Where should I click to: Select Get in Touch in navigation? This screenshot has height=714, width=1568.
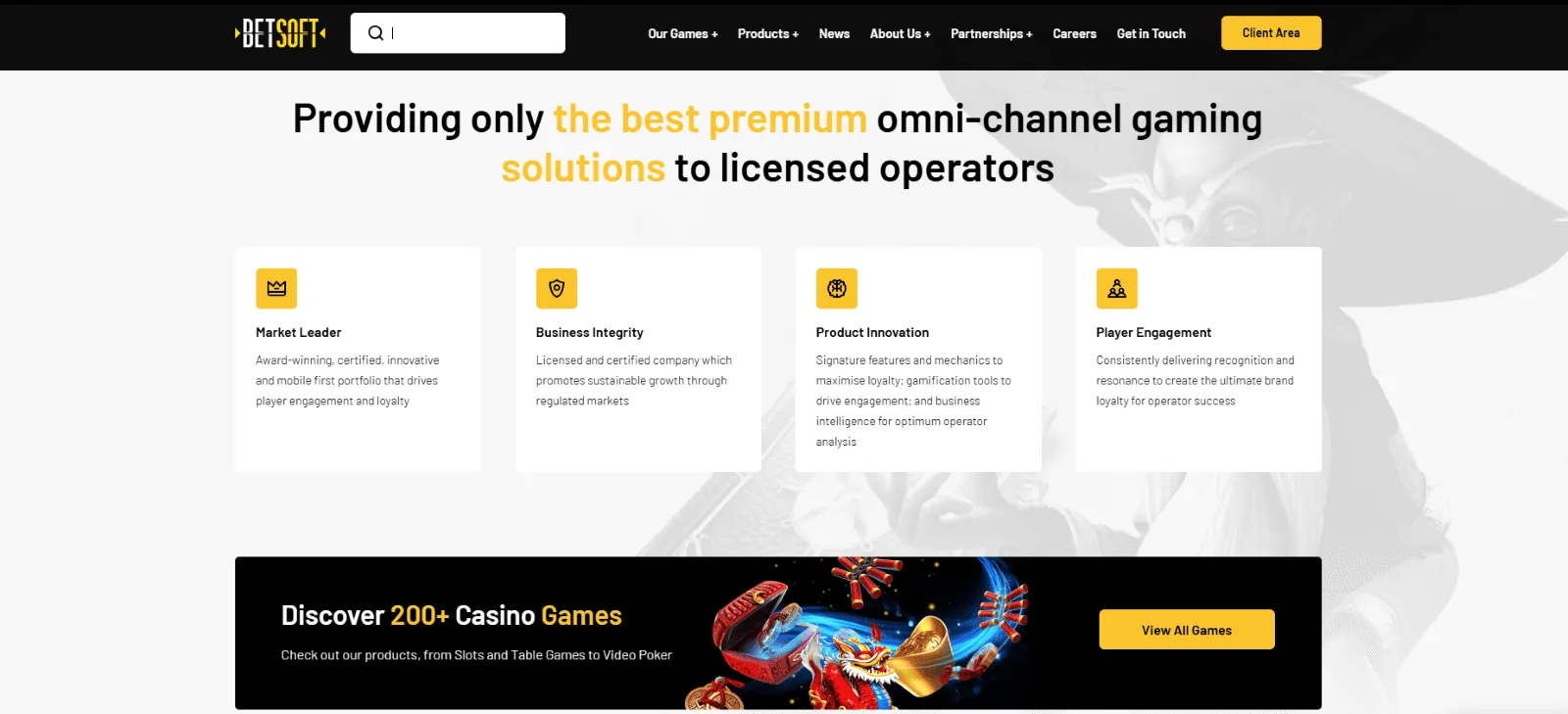click(x=1151, y=33)
